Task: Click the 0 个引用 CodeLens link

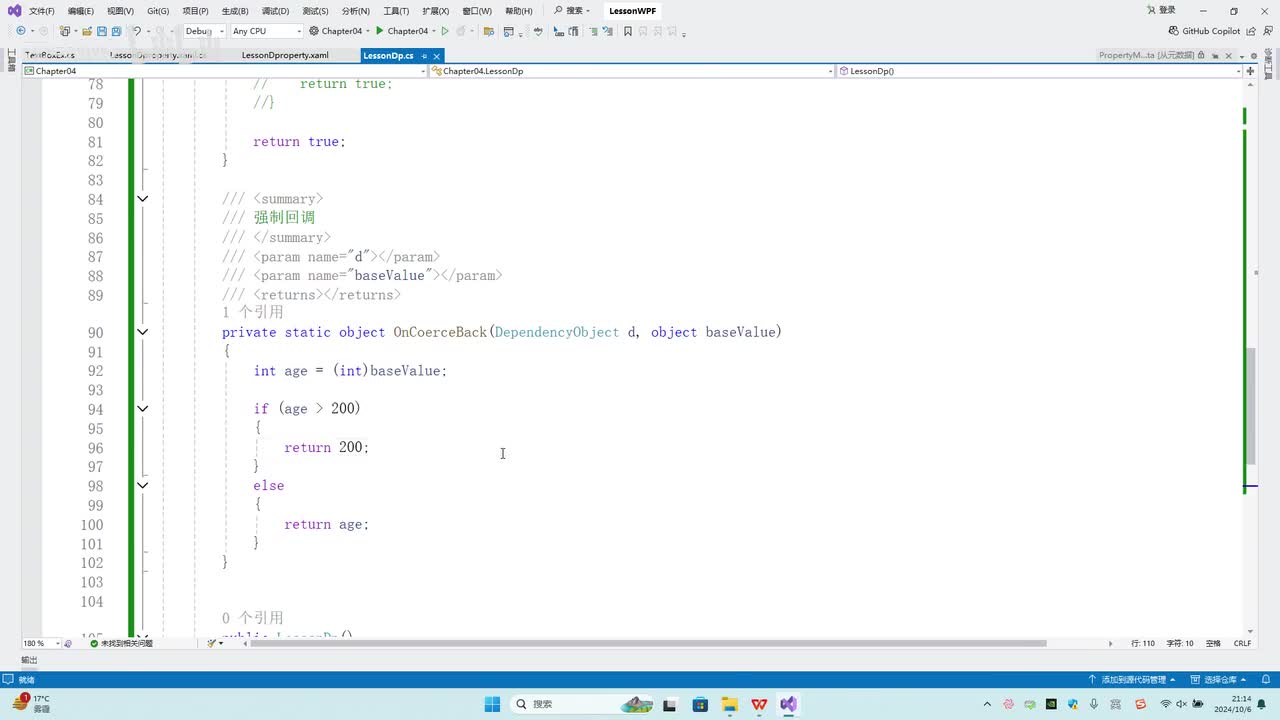Action: pos(252,619)
